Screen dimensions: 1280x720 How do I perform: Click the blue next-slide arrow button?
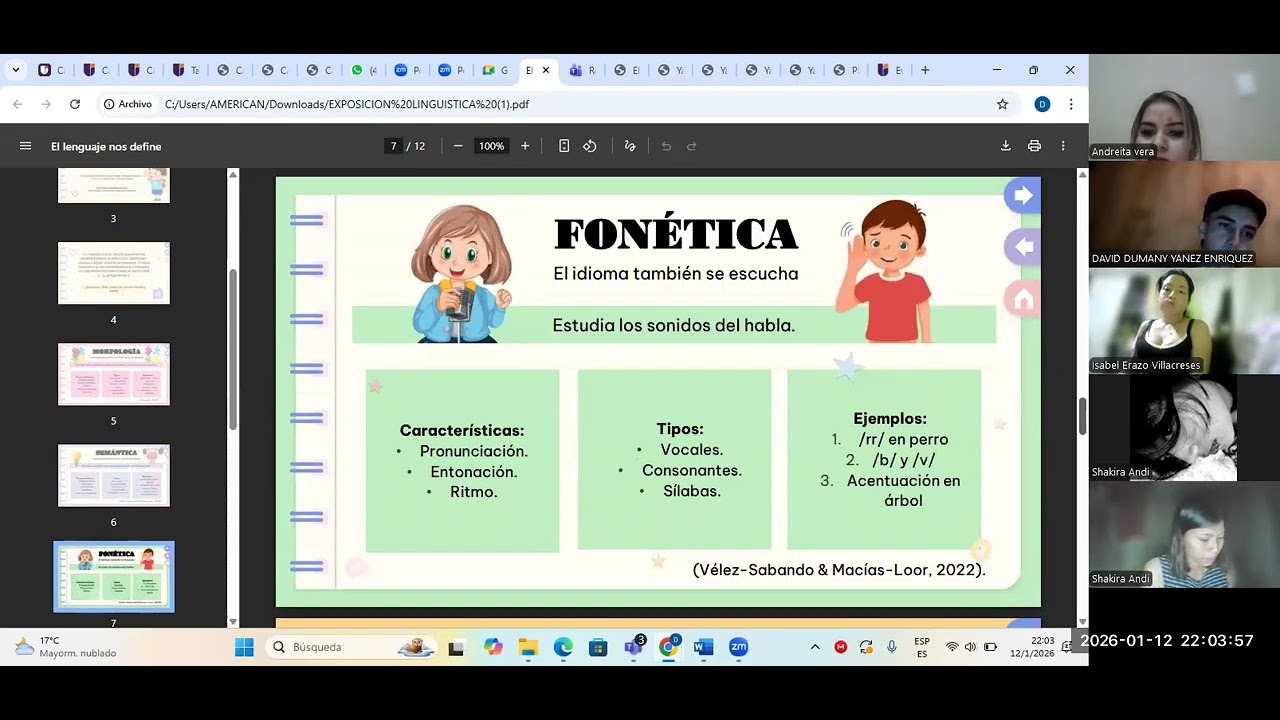pyautogui.click(x=1022, y=196)
